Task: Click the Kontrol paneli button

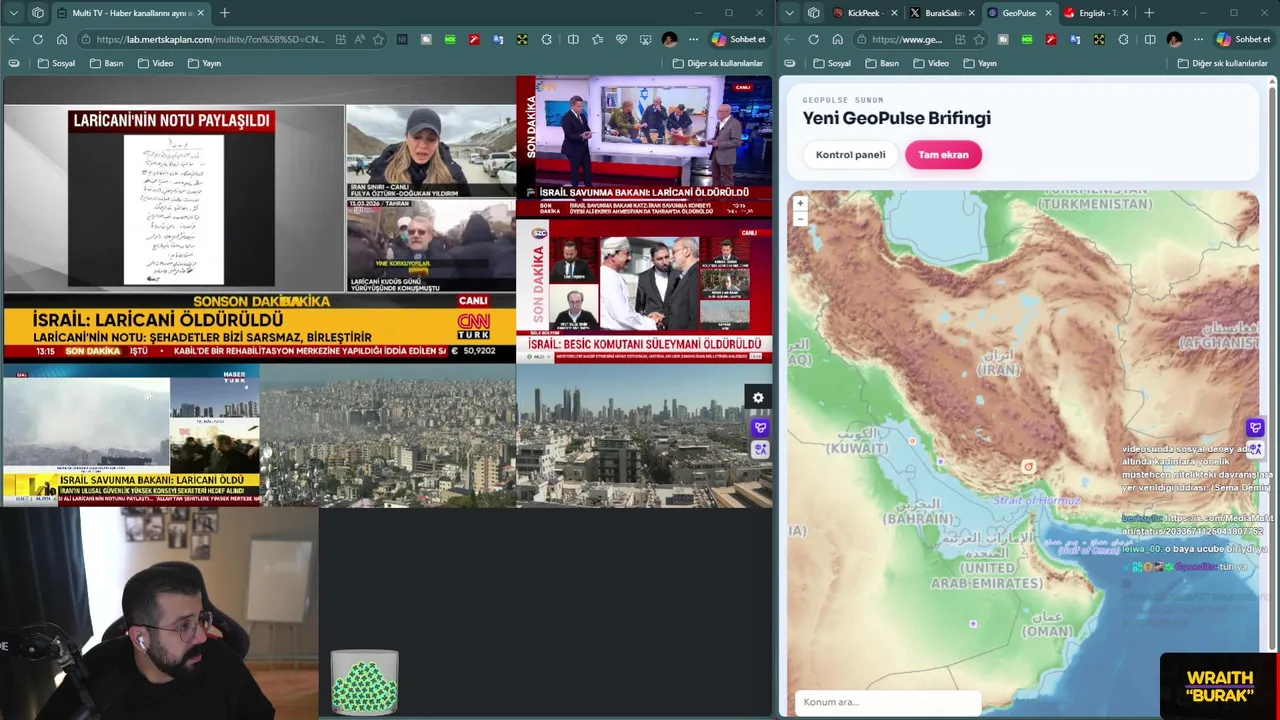Action: (850, 155)
